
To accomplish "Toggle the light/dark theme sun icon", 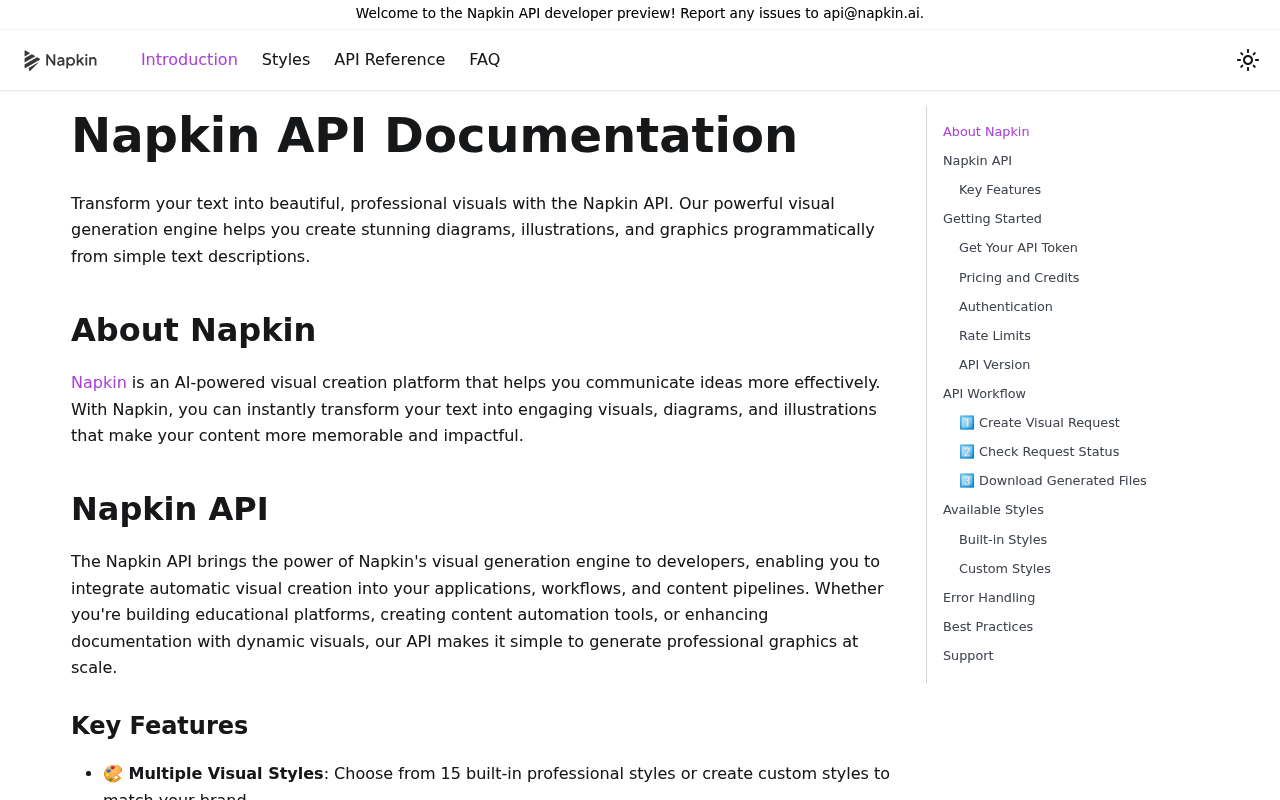I will coord(1248,60).
